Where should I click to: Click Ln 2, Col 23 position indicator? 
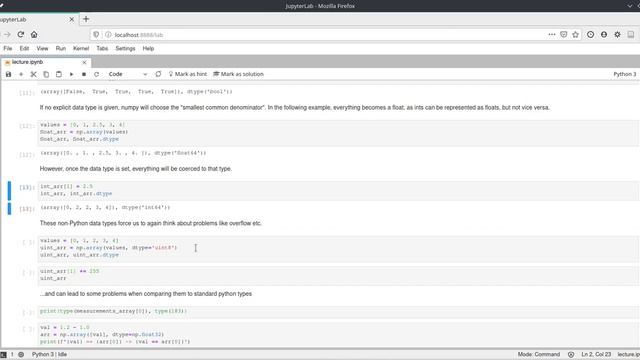pyautogui.click(x=596, y=355)
